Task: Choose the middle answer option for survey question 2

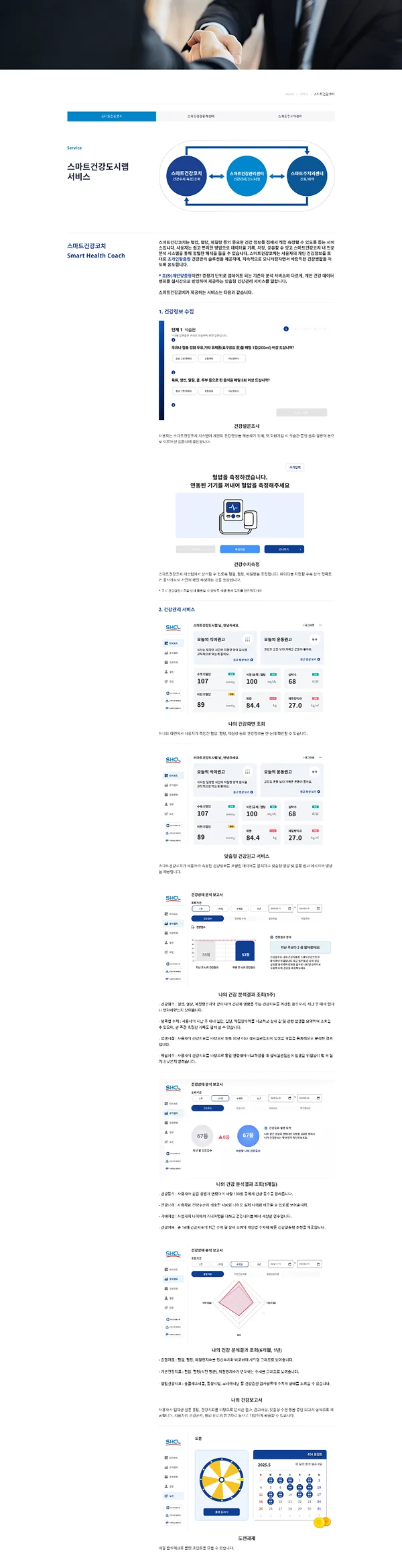Action: [x=209, y=391]
